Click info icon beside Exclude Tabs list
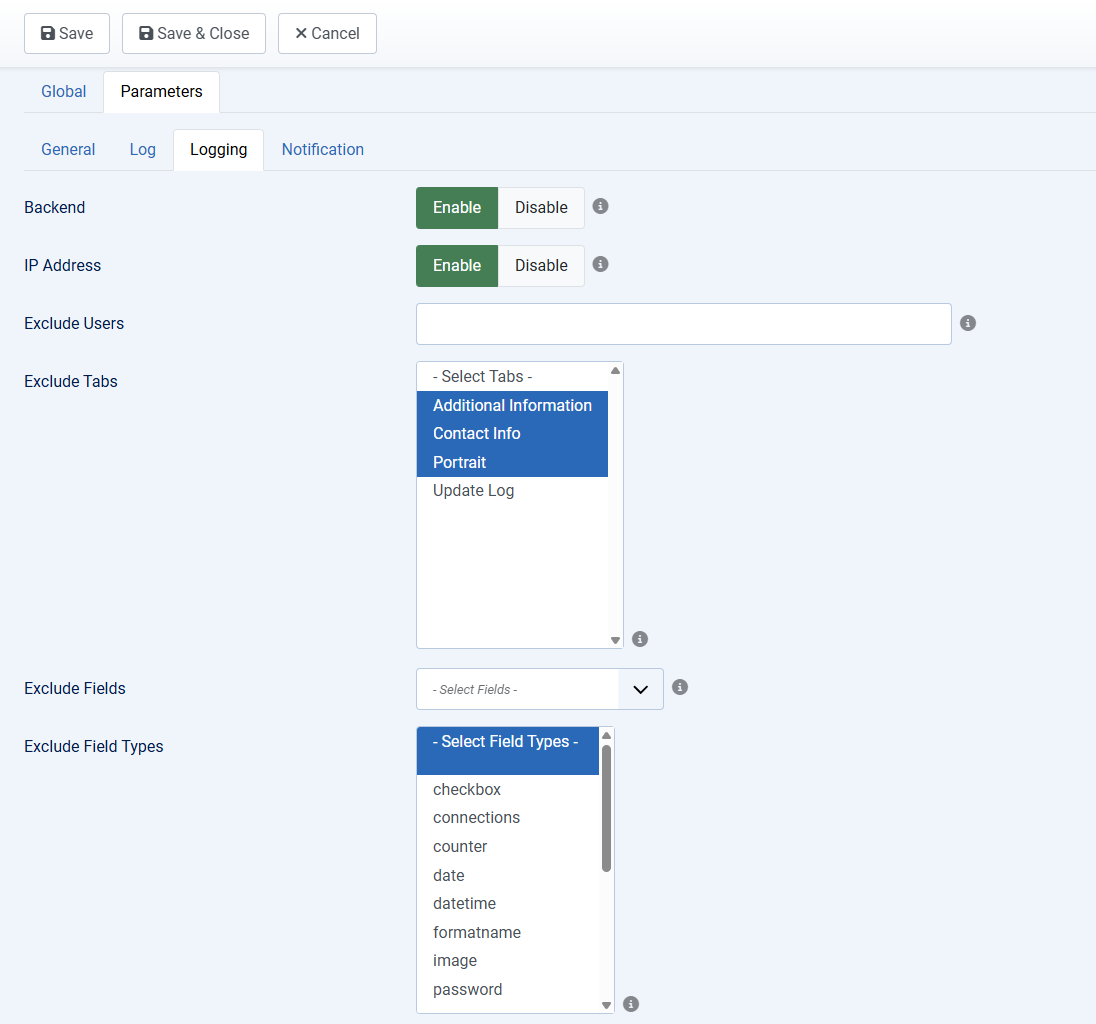The width and height of the screenshot is (1096, 1024). tap(640, 639)
